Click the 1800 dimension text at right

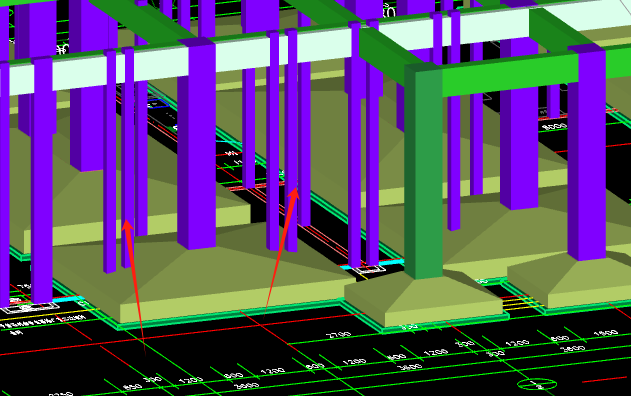tap(605, 333)
